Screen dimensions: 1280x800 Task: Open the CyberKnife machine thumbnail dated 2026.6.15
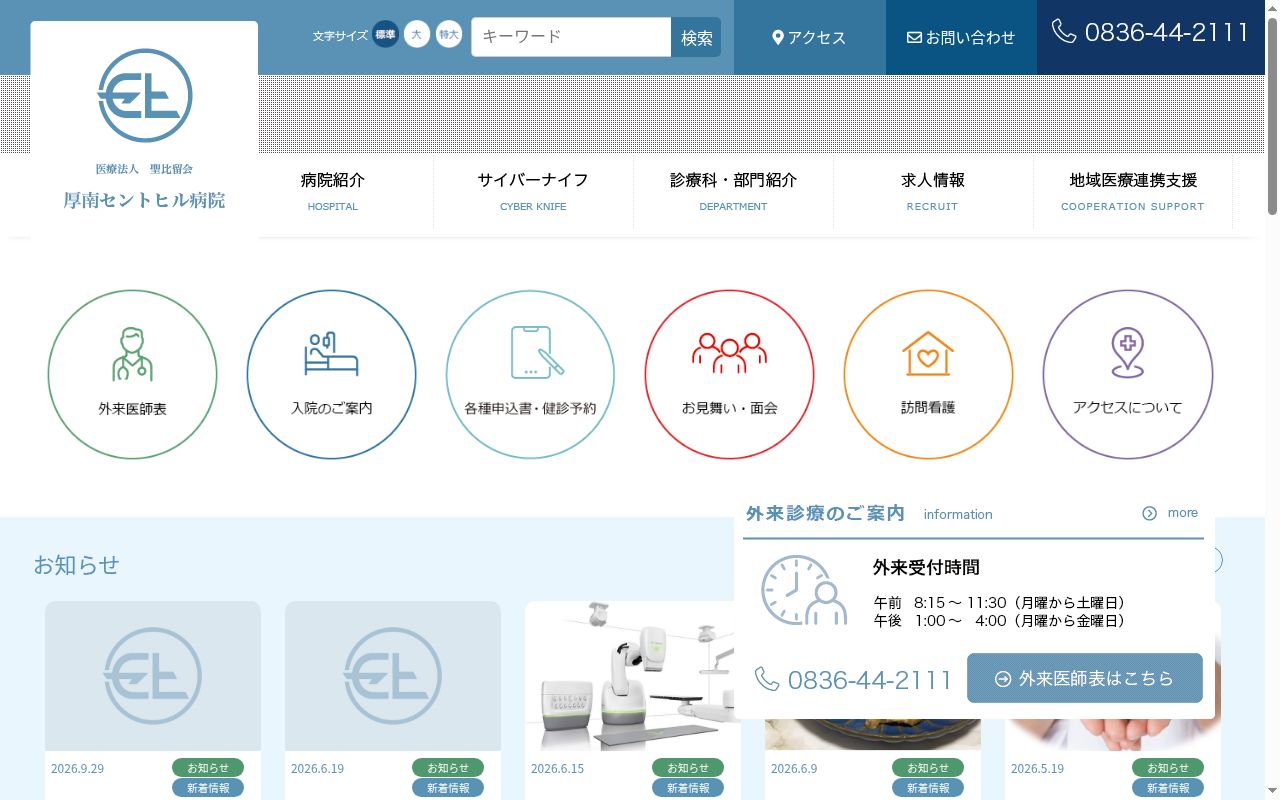(x=633, y=676)
